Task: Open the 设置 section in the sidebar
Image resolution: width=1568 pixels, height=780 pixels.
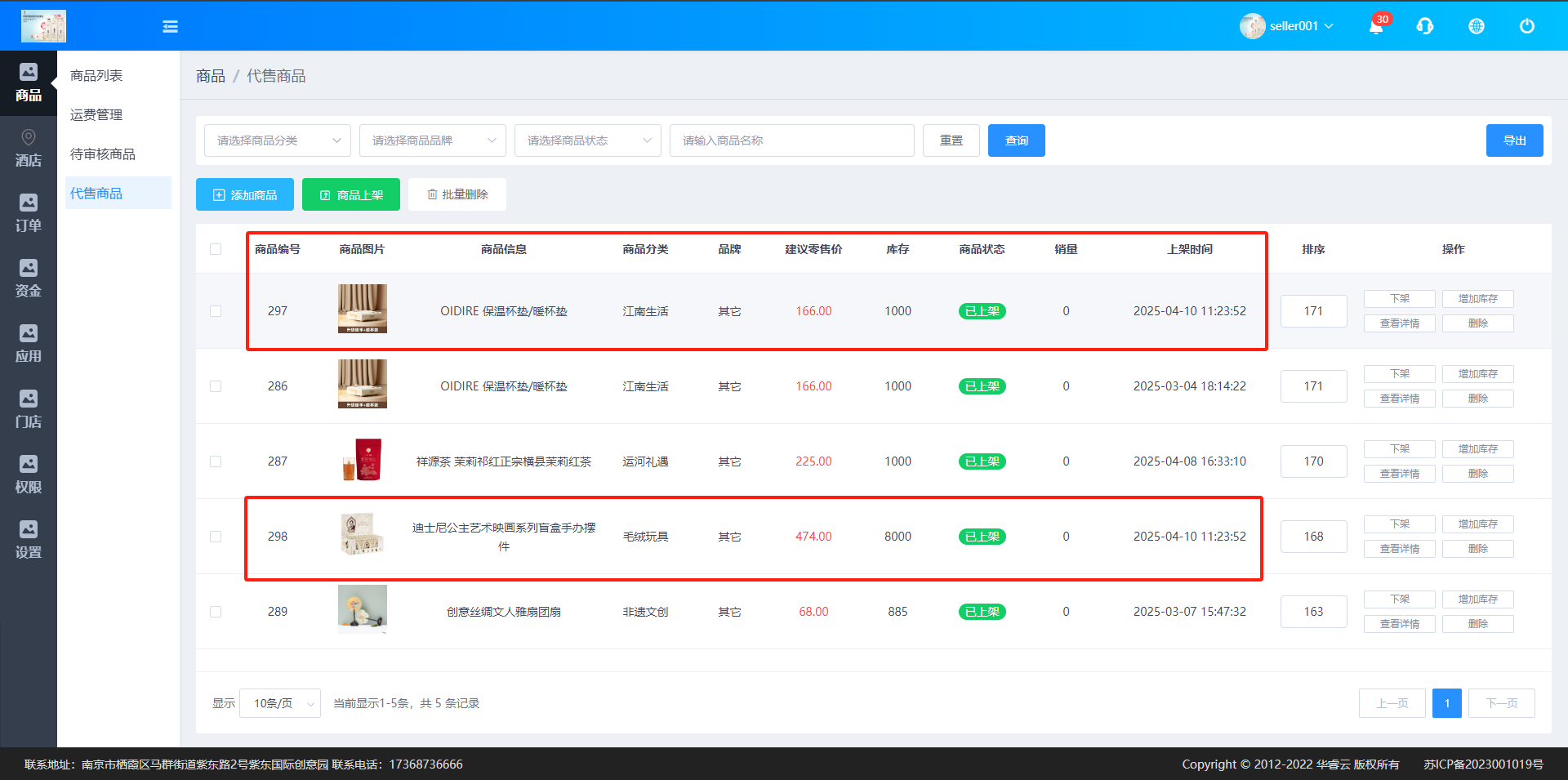Action: click(x=29, y=540)
